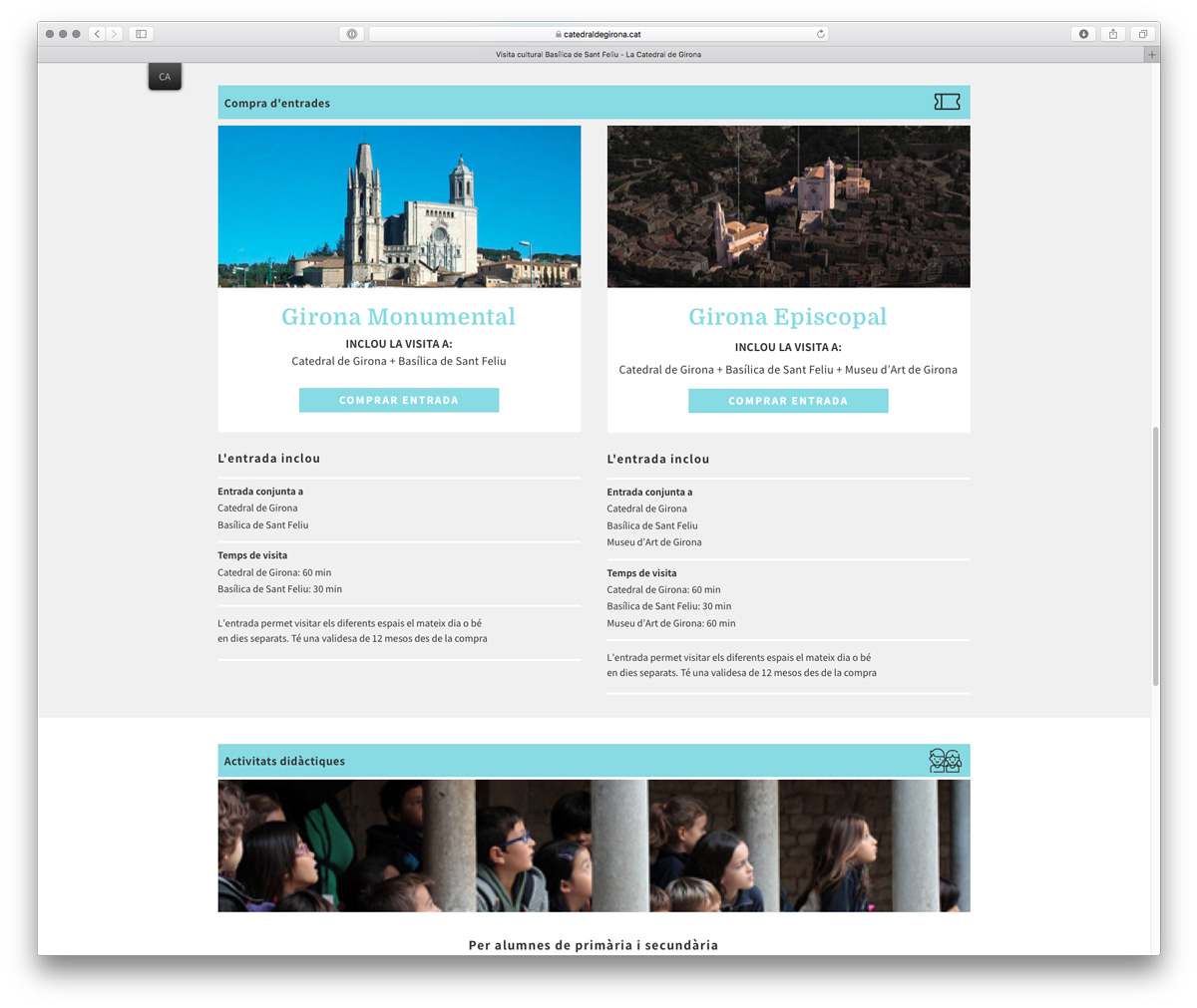Viewport: 1197px width, 1008px height.
Task: Click students icon in Activitats didàctiques header
Action: (945, 761)
